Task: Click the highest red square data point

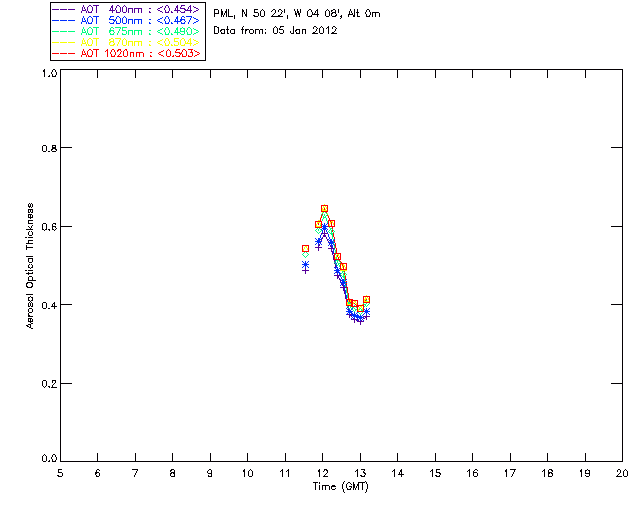Action: point(324,209)
